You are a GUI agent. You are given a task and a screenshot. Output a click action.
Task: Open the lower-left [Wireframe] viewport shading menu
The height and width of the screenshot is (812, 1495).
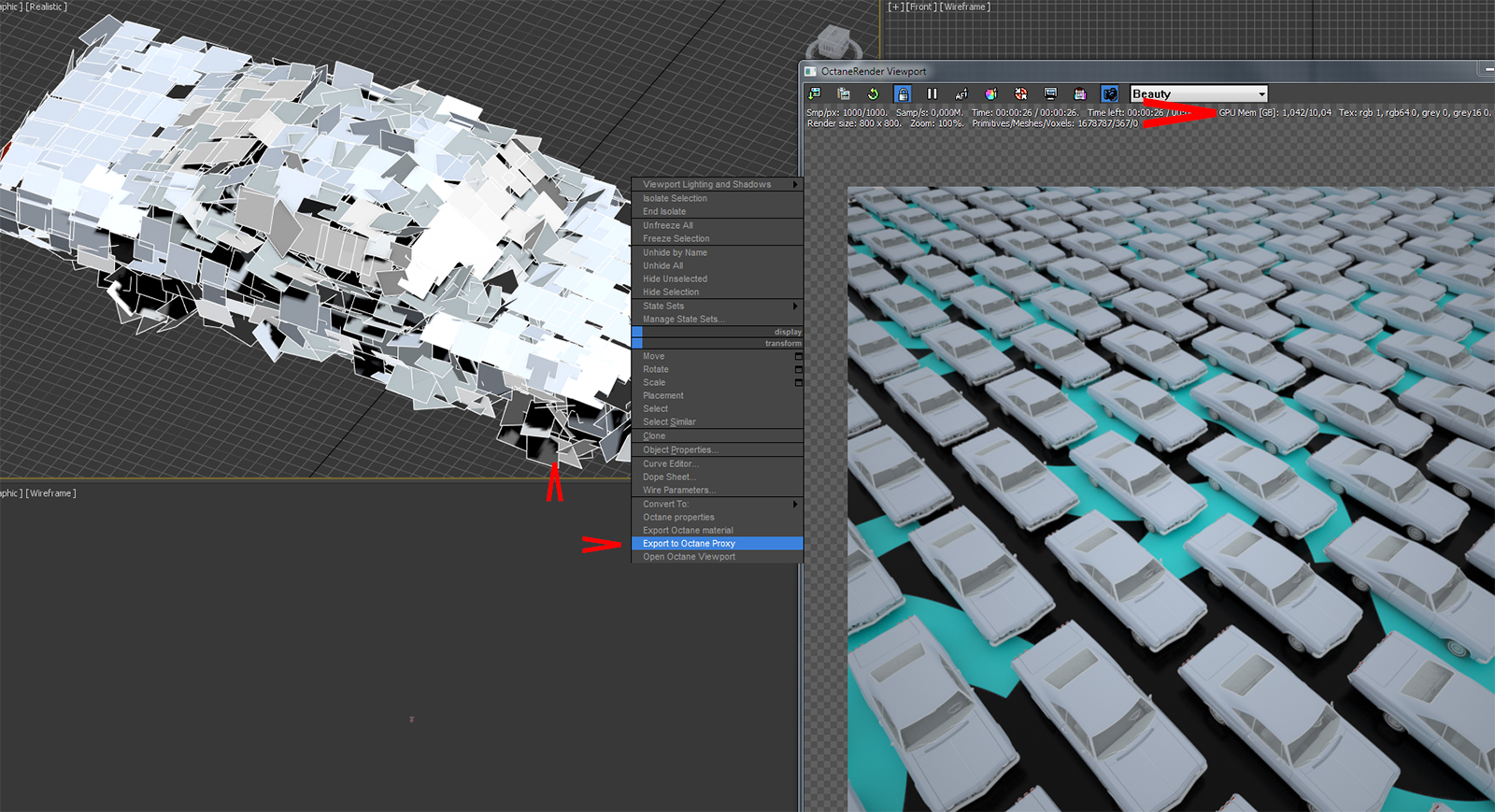click(50, 493)
